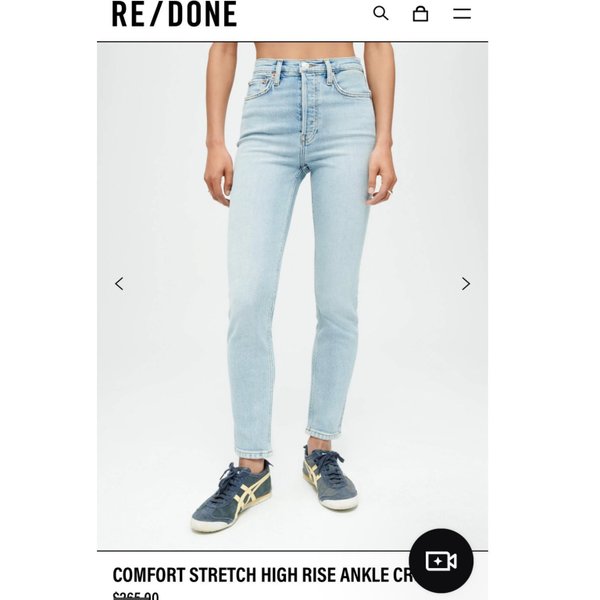The image size is (600, 600).
Task: Open the shopping bag icon
Action: click(x=420, y=14)
